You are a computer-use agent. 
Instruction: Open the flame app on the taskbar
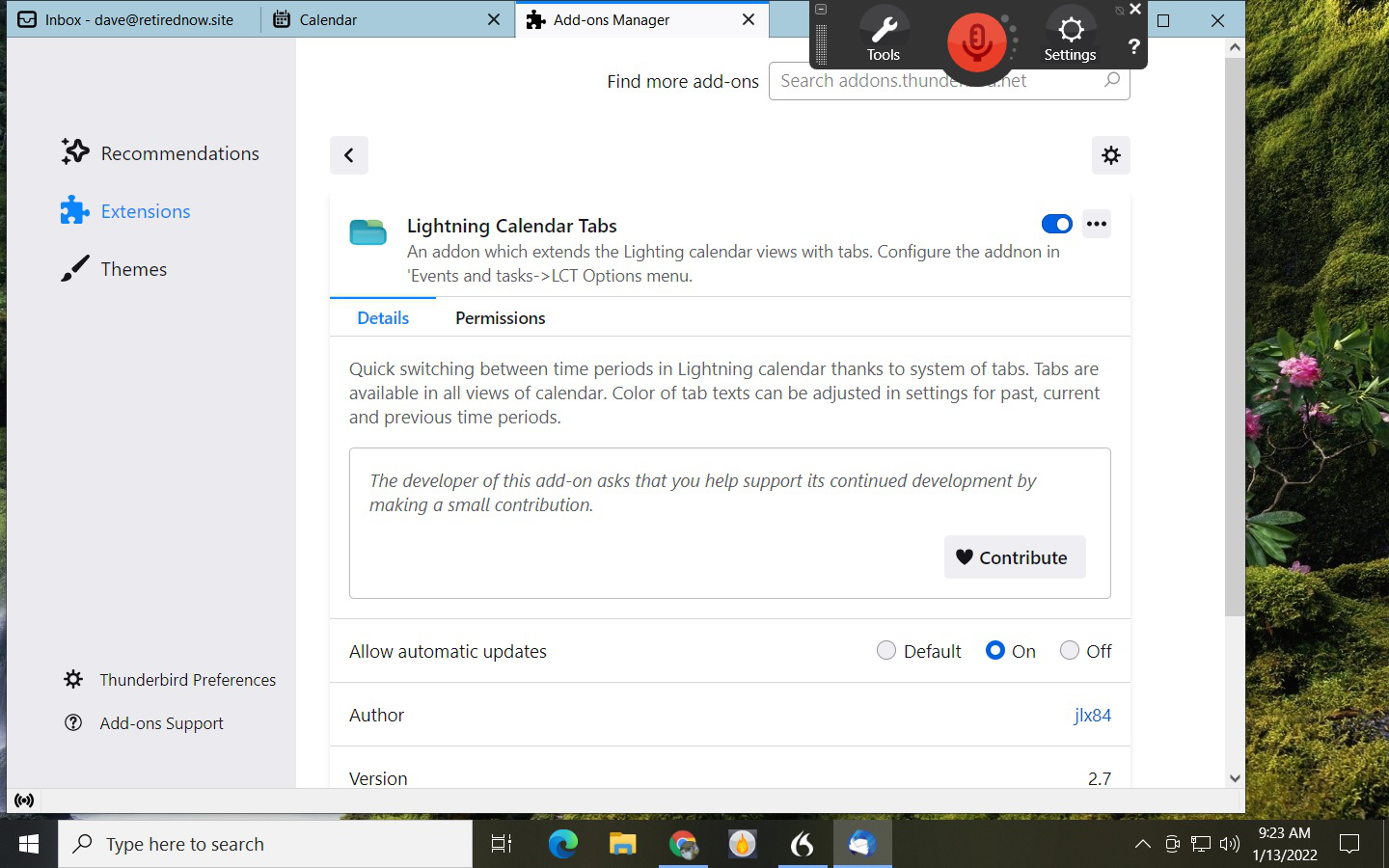742,845
